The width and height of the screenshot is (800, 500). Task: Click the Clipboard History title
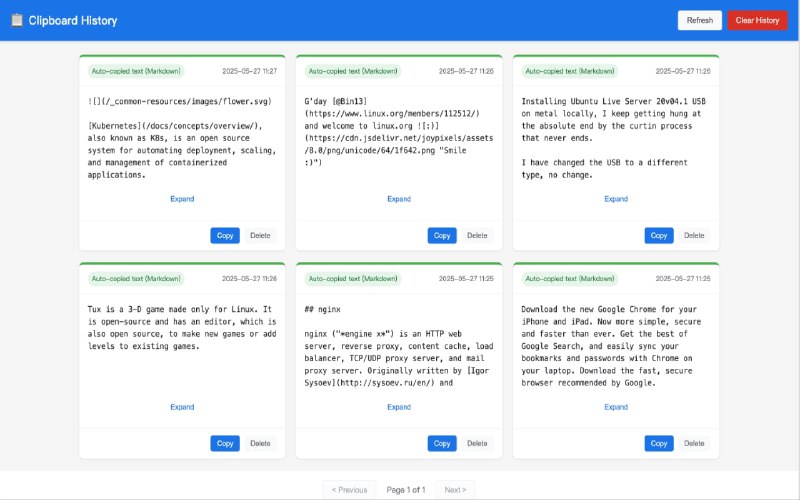[73, 20]
